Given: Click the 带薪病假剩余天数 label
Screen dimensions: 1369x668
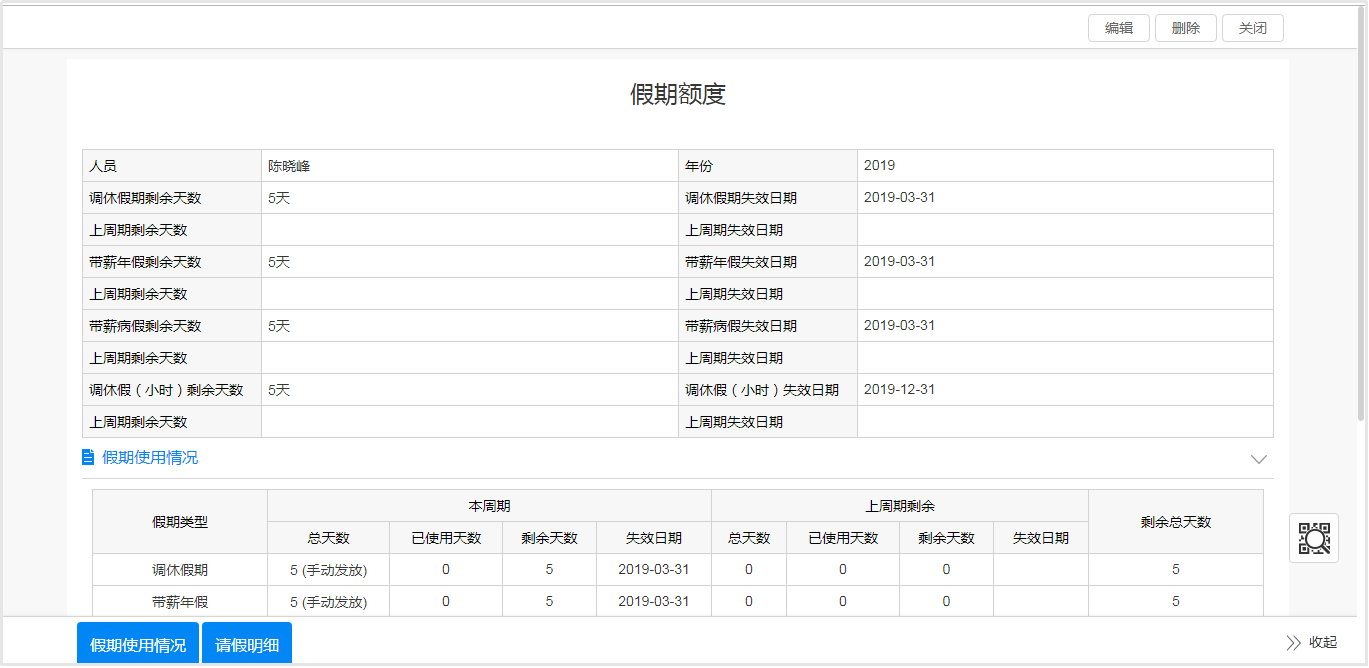Looking at the screenshot, I should tap(145, 326).
